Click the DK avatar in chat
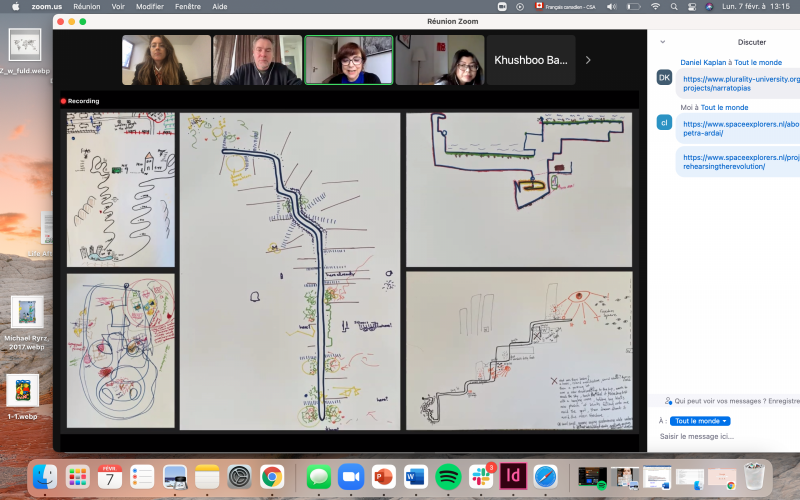 (664, 78)
